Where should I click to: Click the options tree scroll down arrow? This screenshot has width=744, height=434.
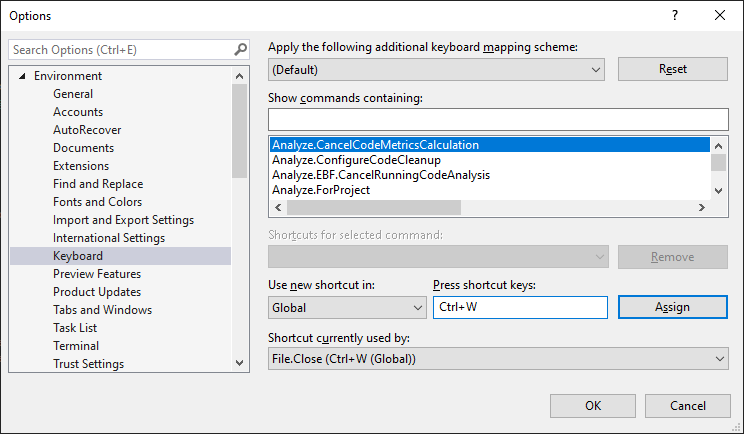click(x=240, y=363)
